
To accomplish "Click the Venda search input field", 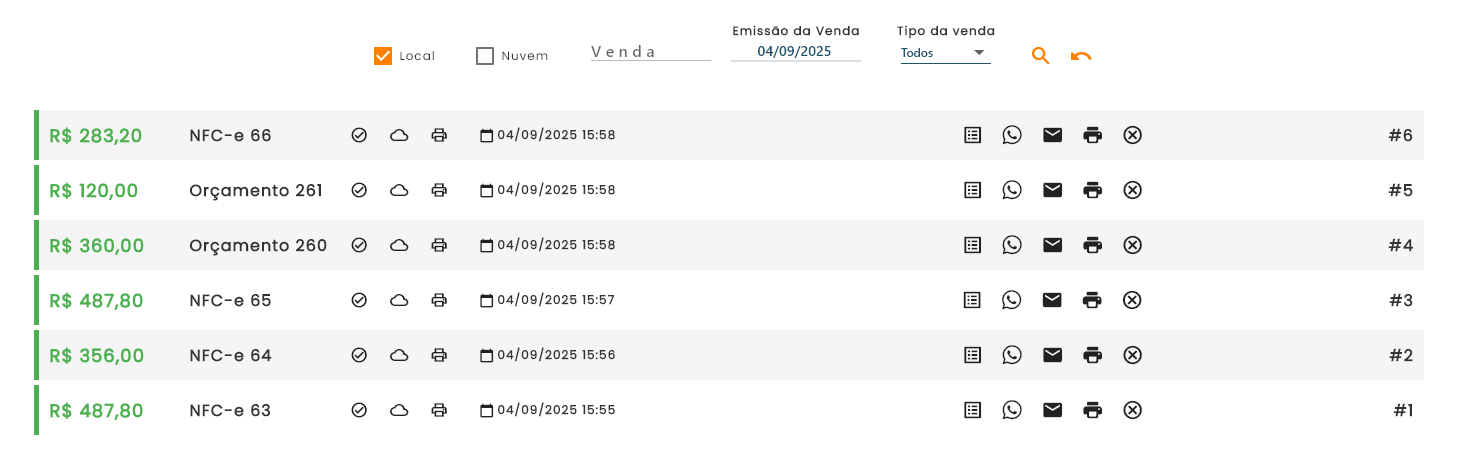I will coord(650,52).
